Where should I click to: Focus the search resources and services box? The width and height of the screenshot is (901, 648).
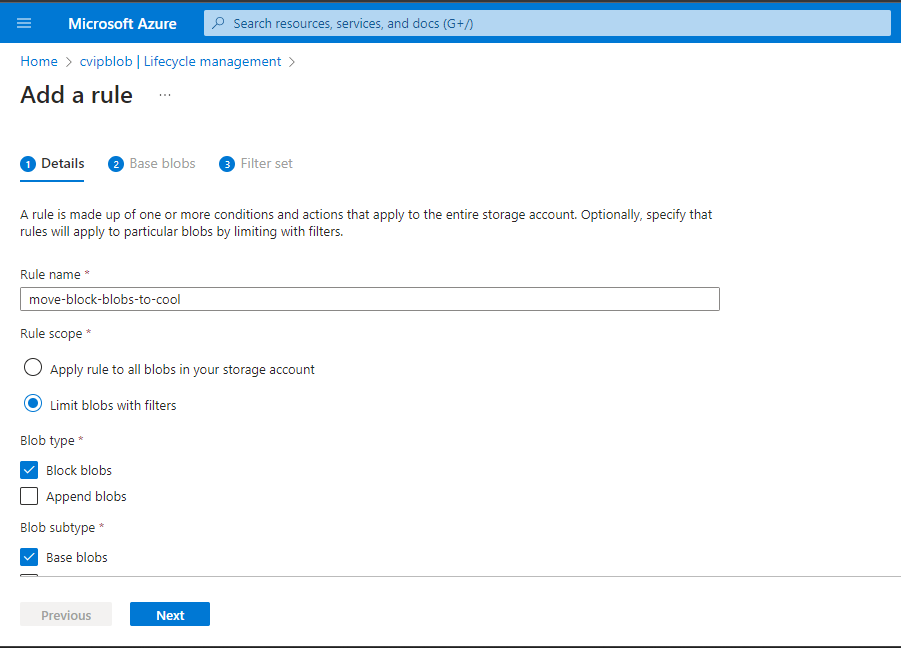point(550,23)
